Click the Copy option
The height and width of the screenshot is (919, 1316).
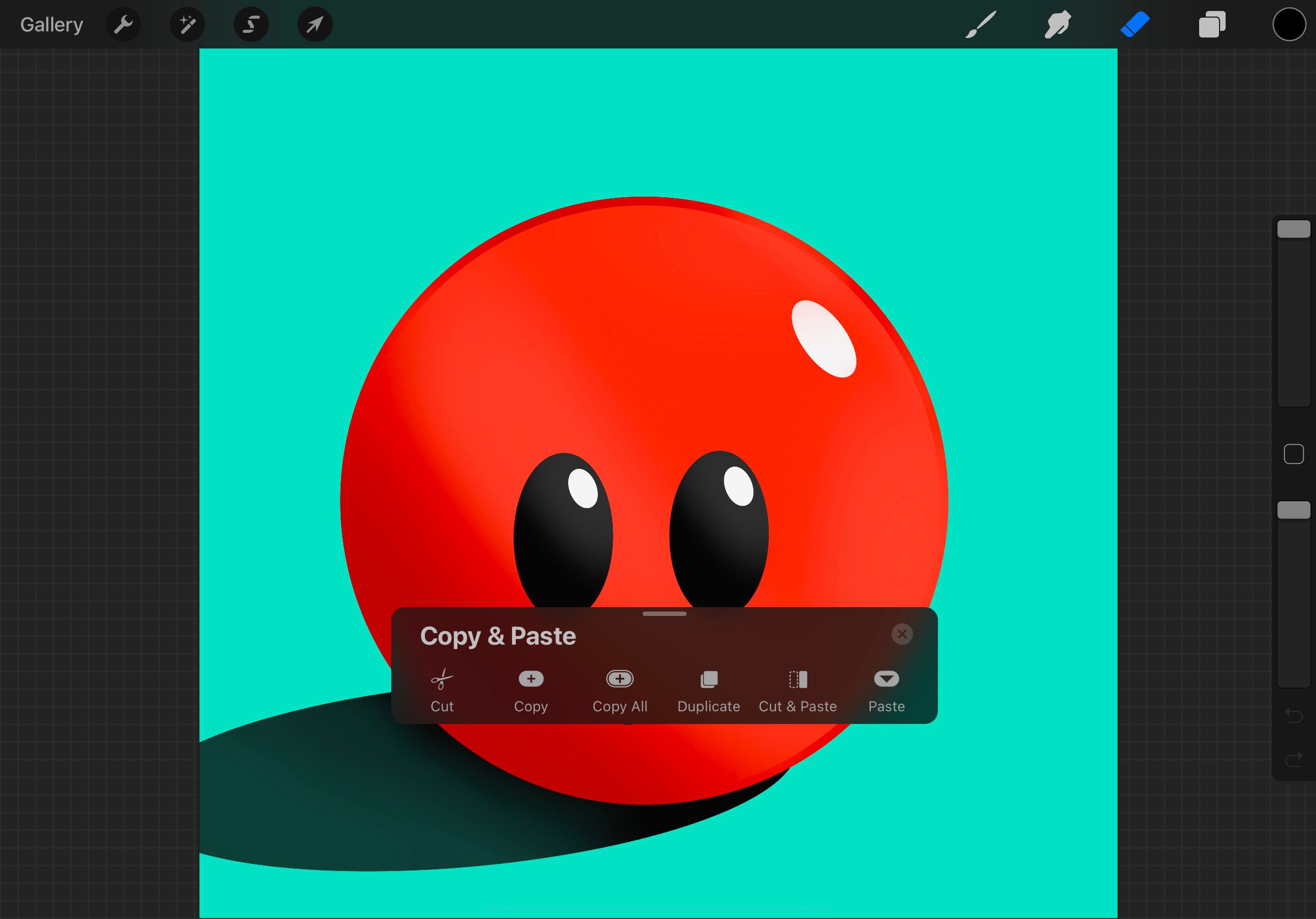(x=531, y=691)
